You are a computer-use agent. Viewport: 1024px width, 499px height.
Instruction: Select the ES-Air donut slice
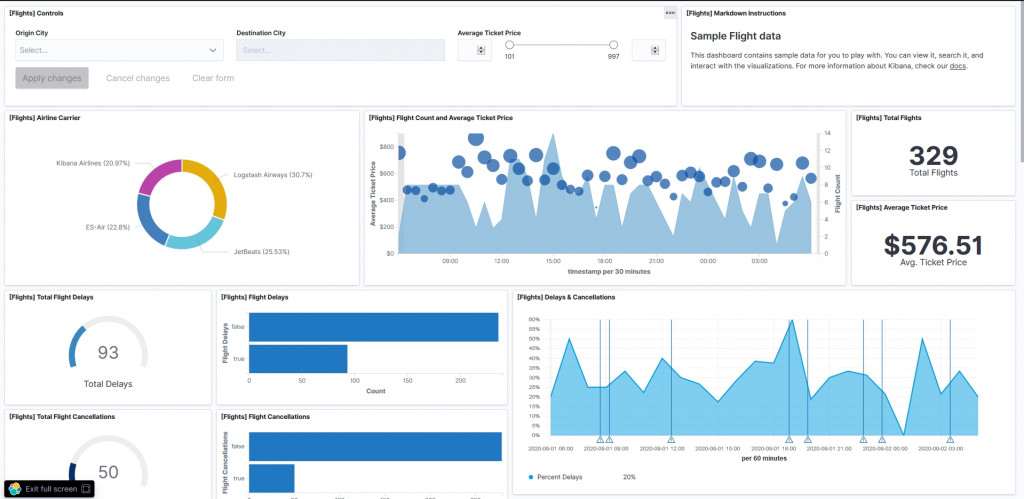click(148, 219)
